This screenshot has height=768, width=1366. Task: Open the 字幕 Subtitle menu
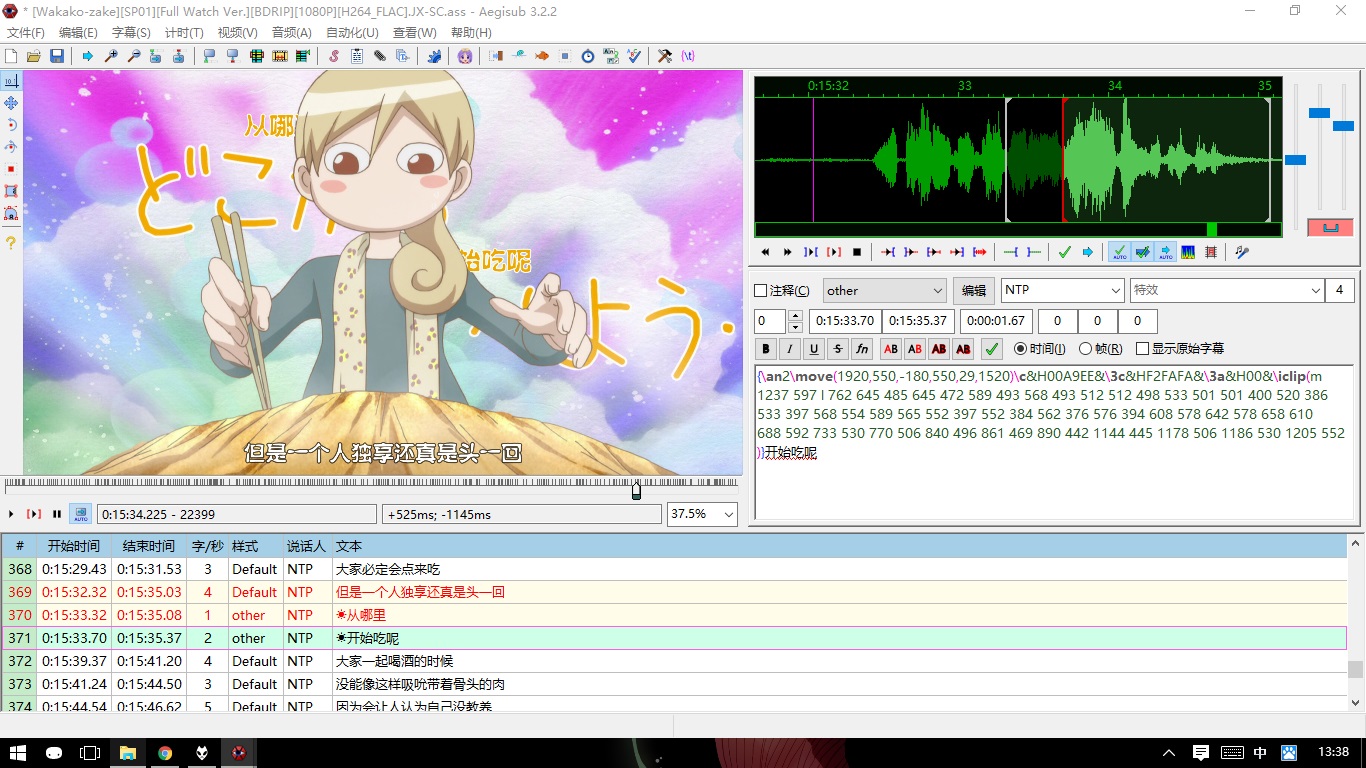pyautogui.click(x=131, y=33)
